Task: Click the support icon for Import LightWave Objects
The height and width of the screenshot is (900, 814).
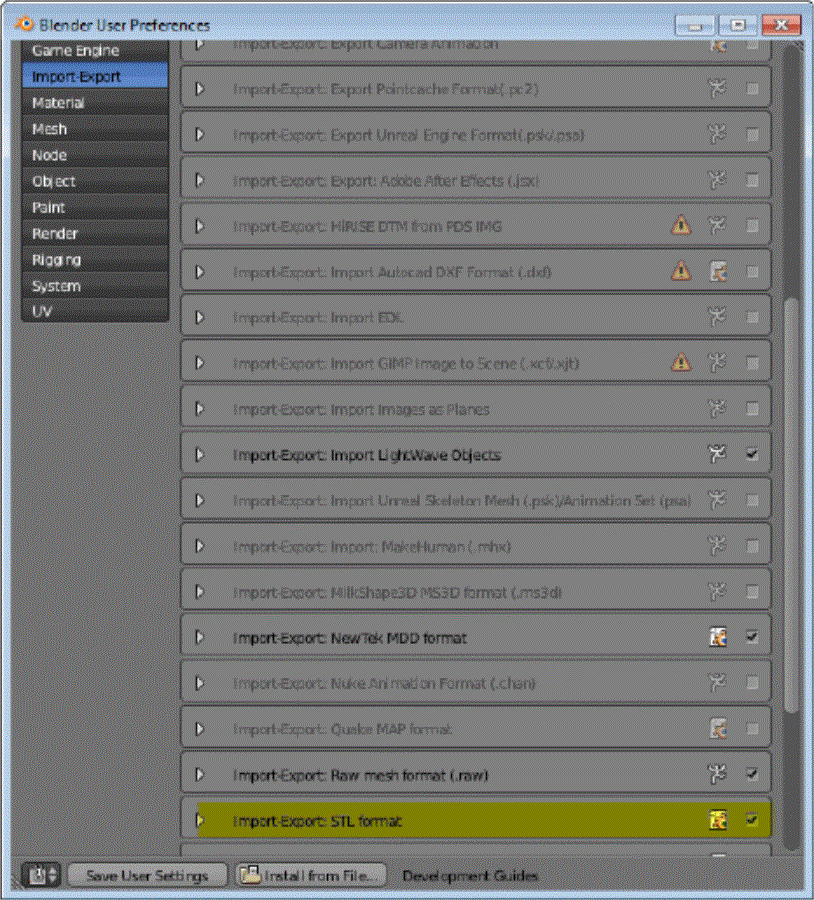Action: (x=716, y=454)
